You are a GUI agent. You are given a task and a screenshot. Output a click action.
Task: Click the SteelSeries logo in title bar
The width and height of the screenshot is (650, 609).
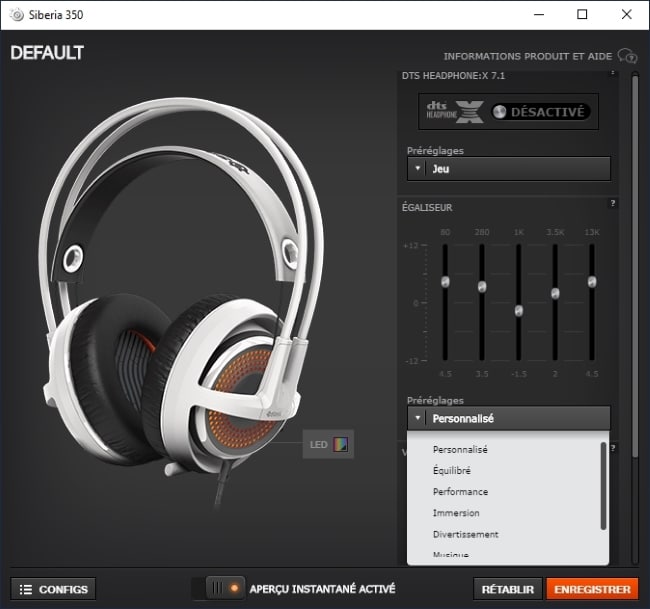tap(17, 15)
